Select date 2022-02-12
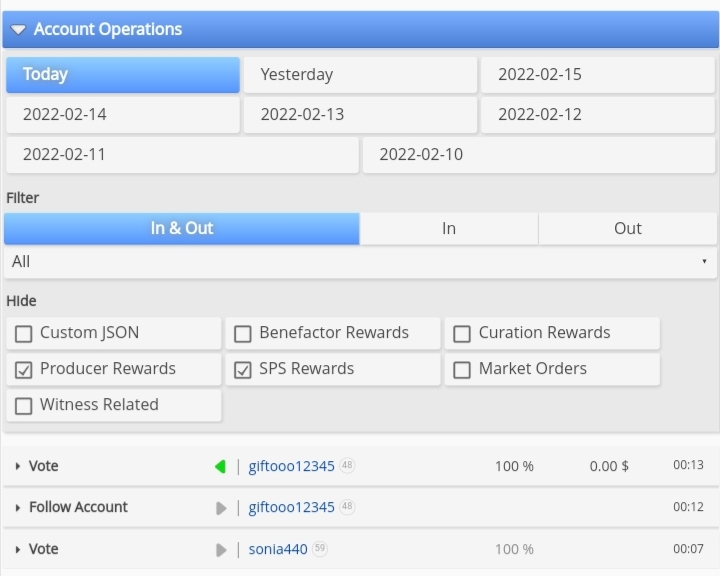 (598, 115)
